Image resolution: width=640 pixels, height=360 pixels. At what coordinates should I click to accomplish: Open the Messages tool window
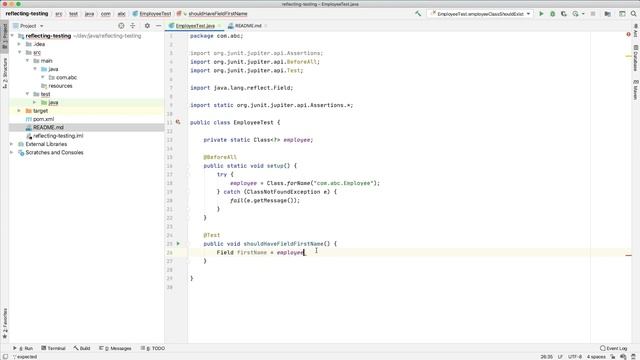115,348
